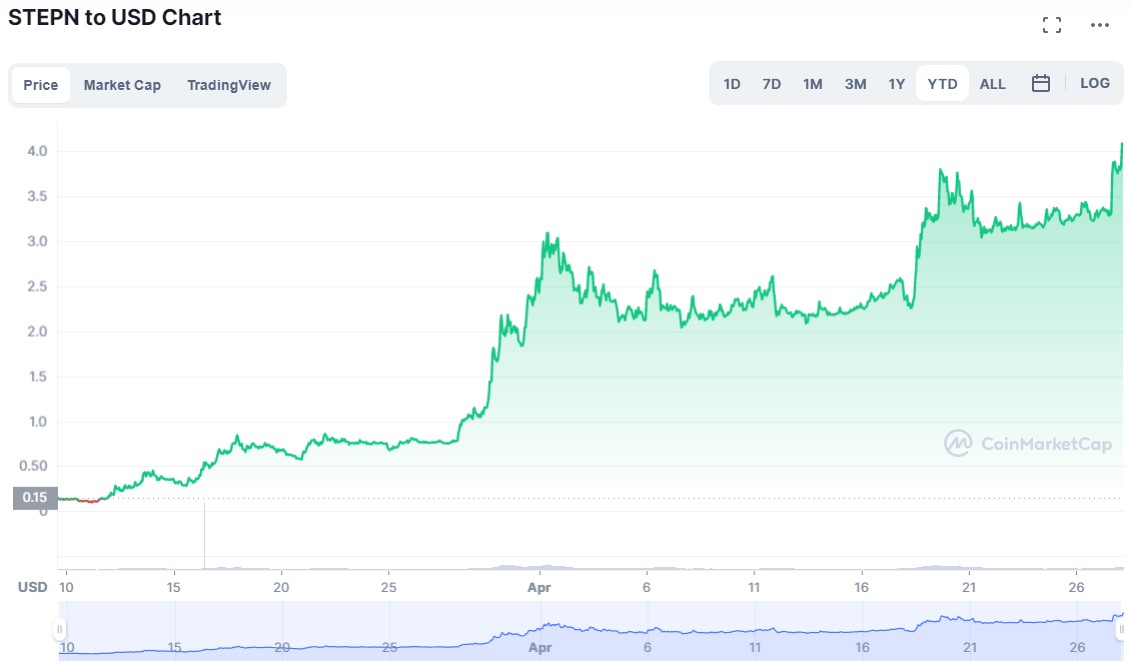Select the 1Y time range

click(896, 84)
